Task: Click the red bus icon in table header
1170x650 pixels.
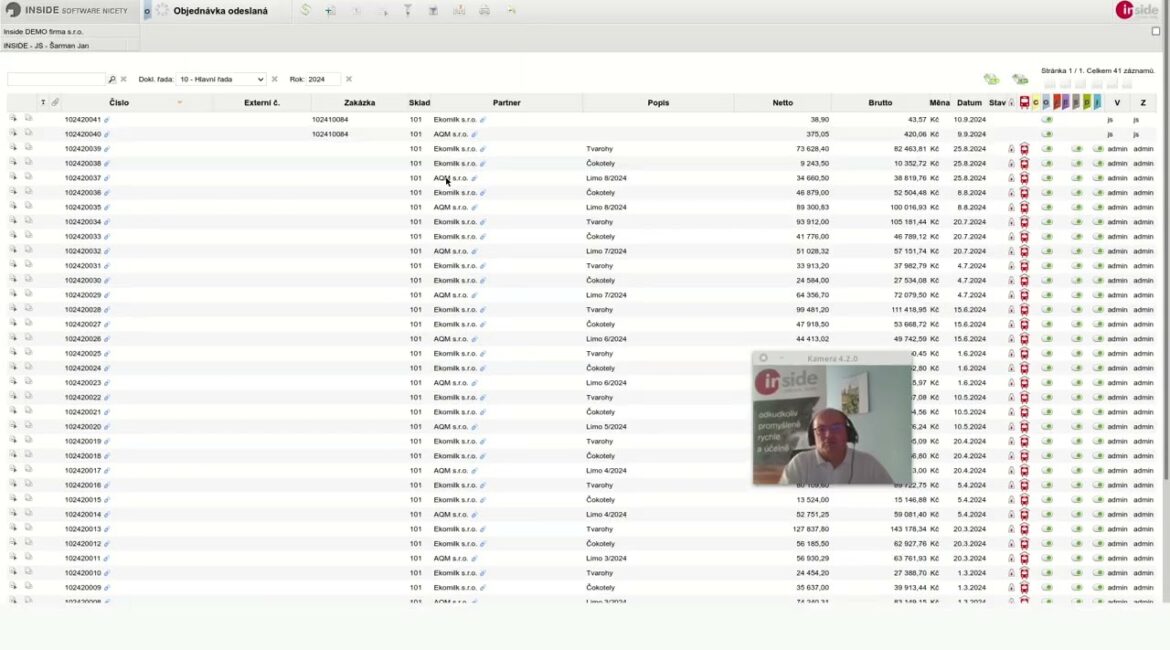Action: click(1024, 103)
